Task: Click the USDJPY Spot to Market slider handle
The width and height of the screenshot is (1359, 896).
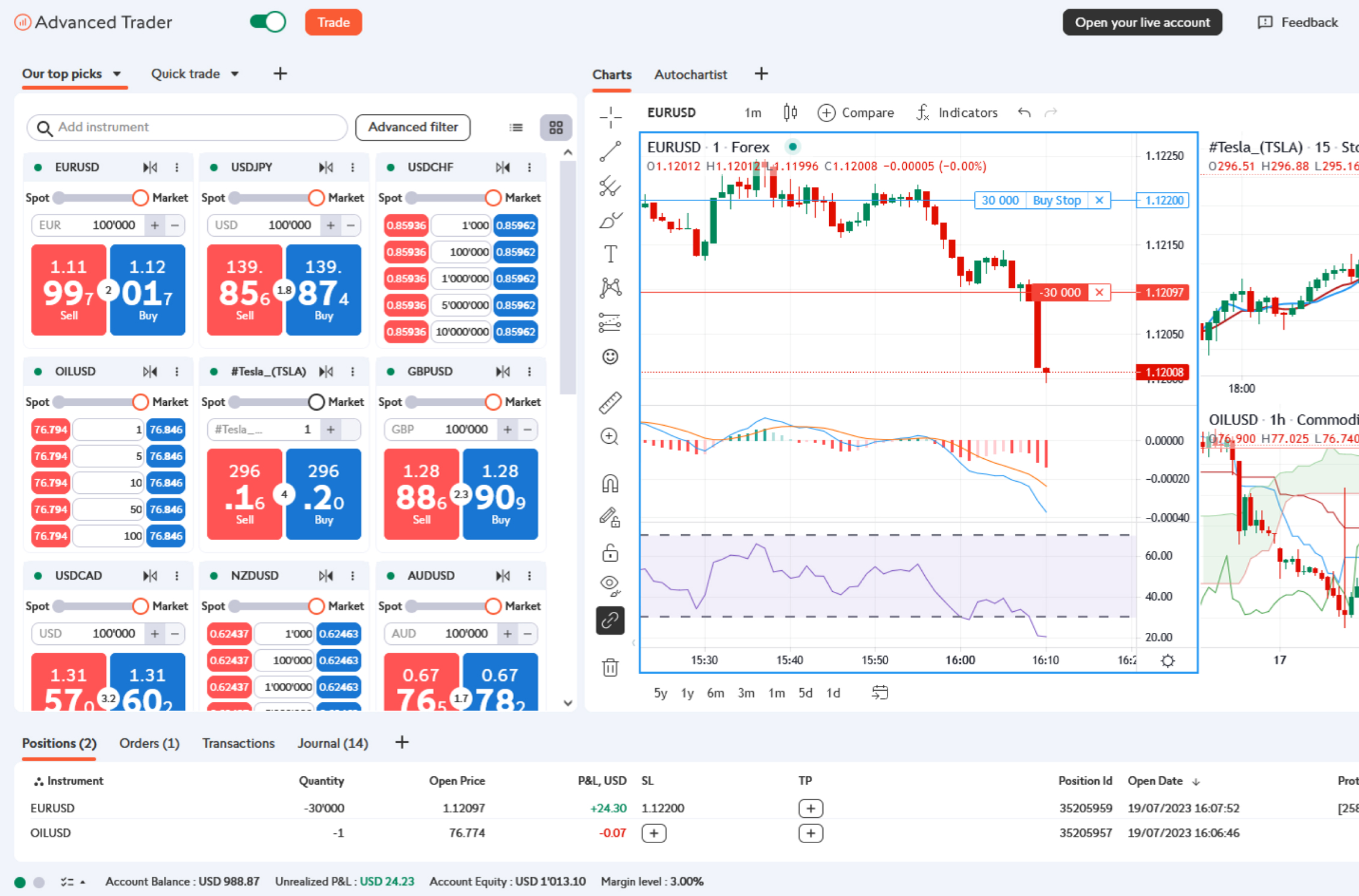Action: [316, 198]
